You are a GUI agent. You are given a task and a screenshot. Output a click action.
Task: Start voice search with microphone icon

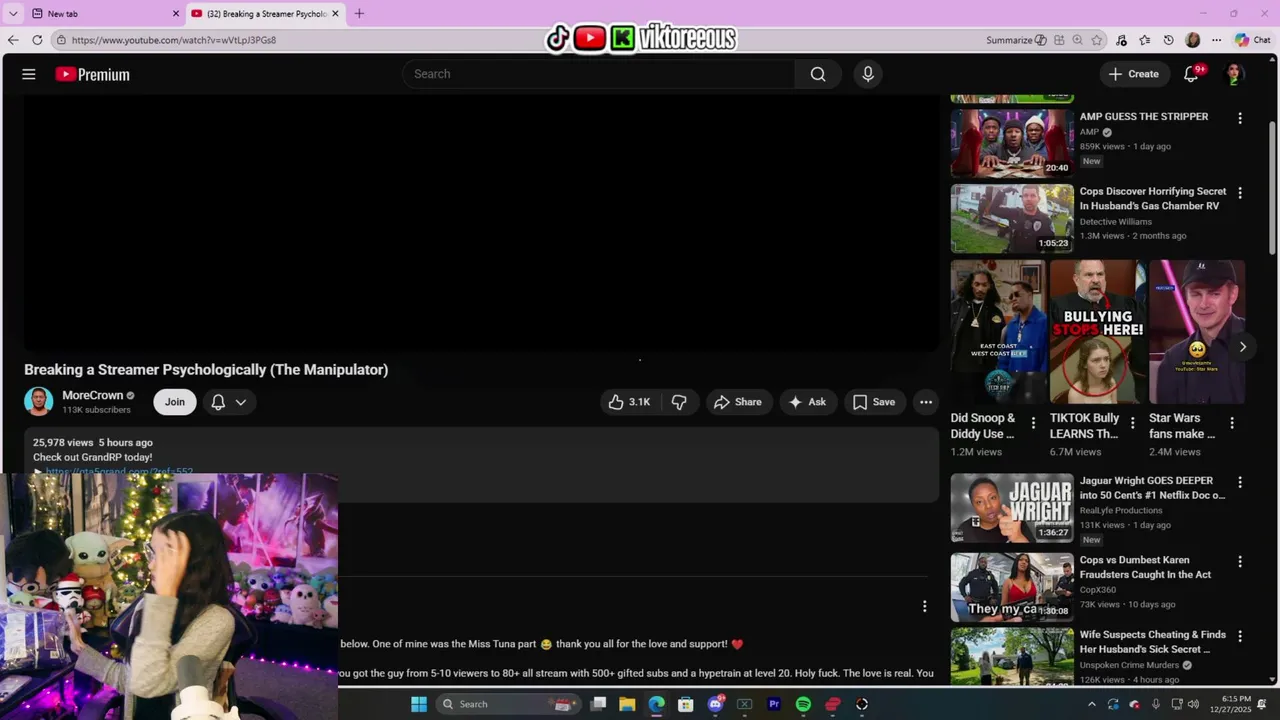(x=868, y=74)
